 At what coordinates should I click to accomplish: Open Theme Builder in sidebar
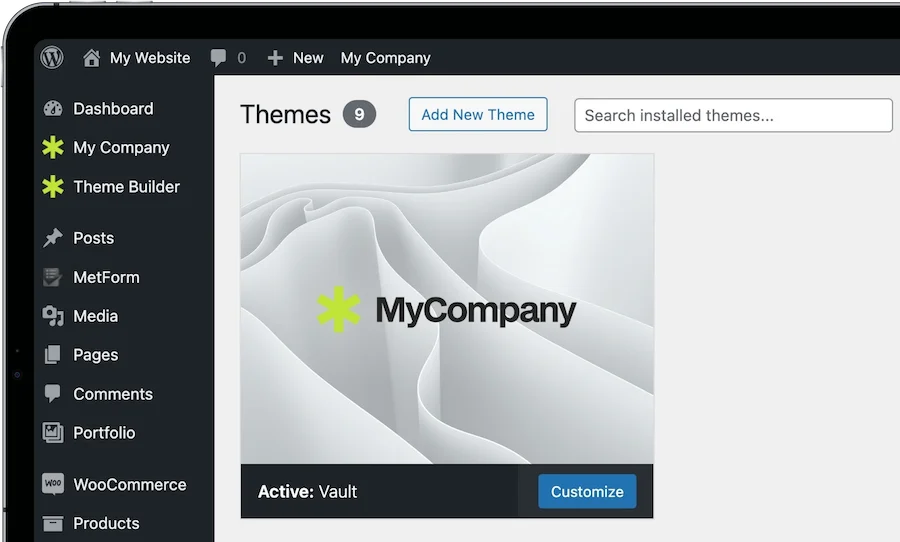pos(126,187)
